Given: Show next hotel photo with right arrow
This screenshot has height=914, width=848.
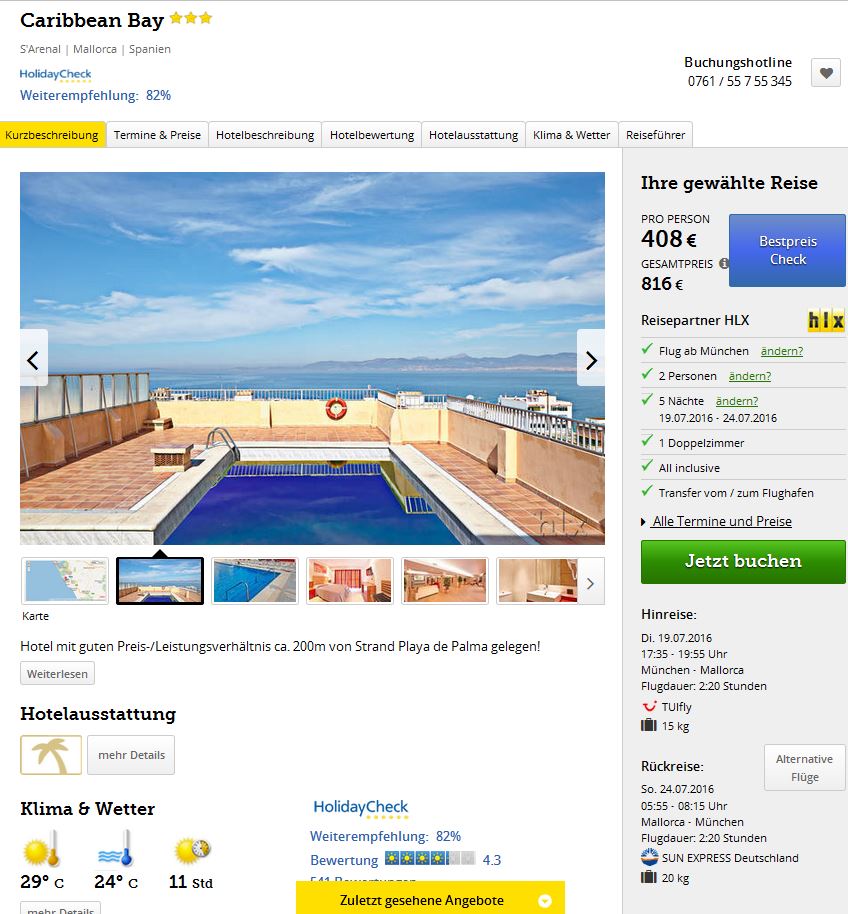Looking at the screenshot, I should click(591, 358).
